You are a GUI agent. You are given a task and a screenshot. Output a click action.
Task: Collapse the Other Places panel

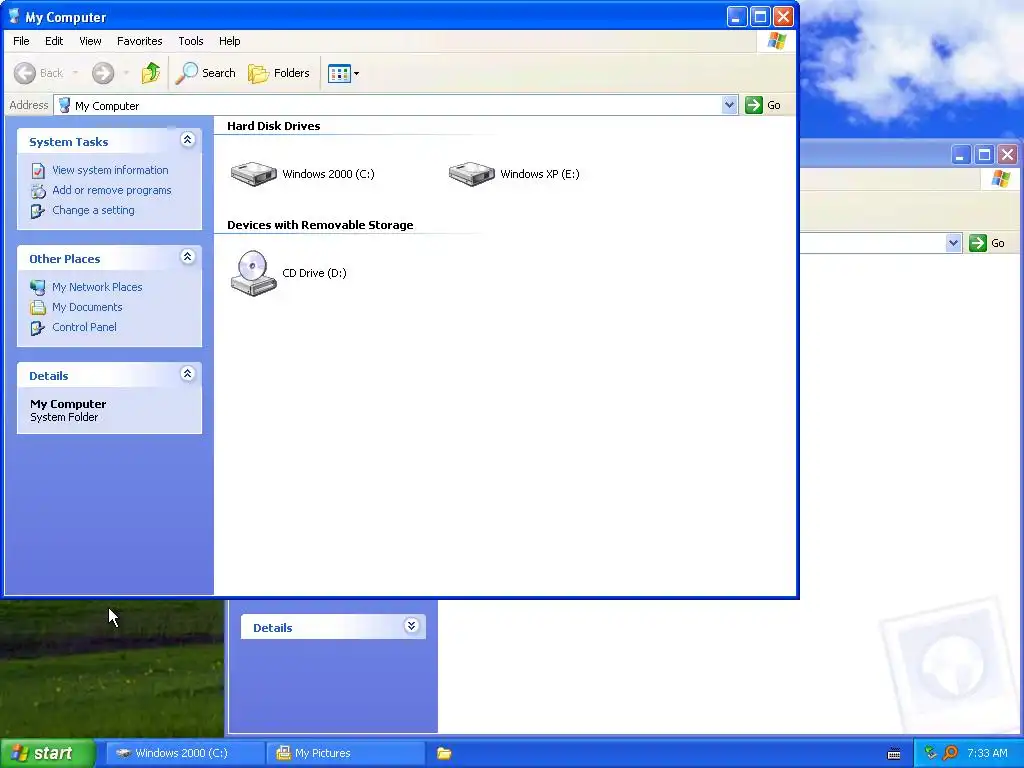tap(187, 257)
